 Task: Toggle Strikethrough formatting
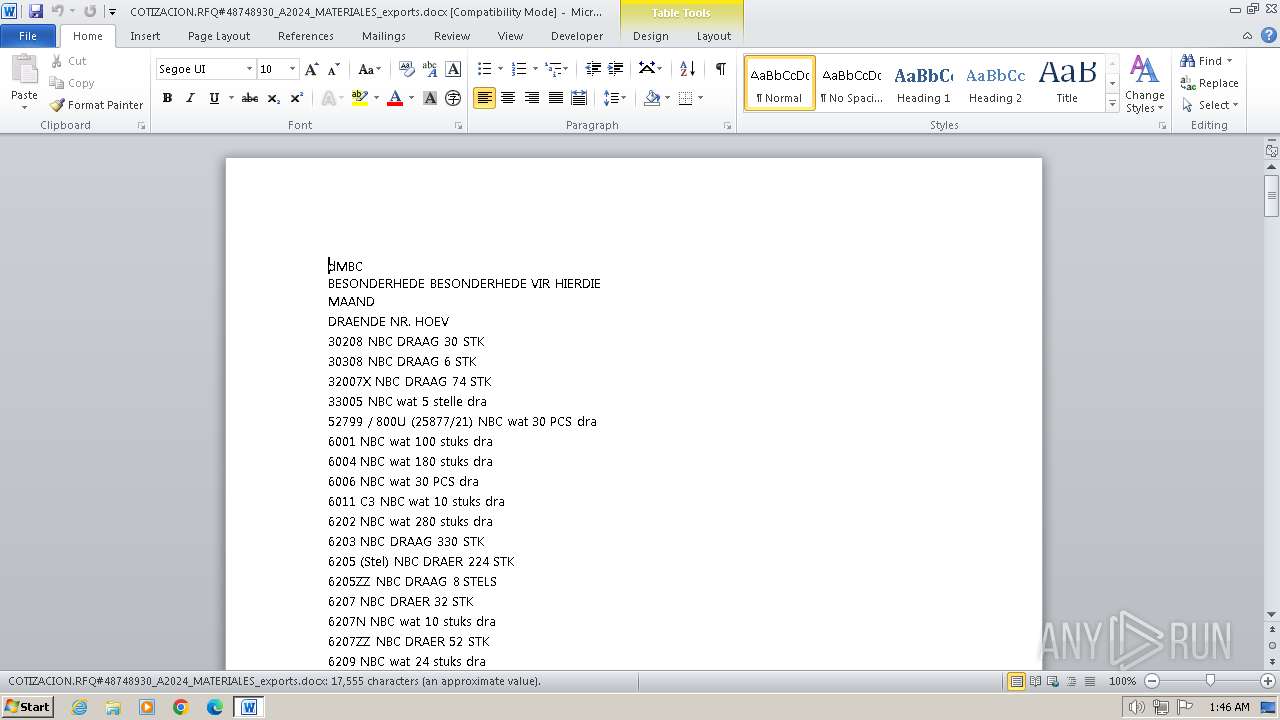click(x=250, y=98)
